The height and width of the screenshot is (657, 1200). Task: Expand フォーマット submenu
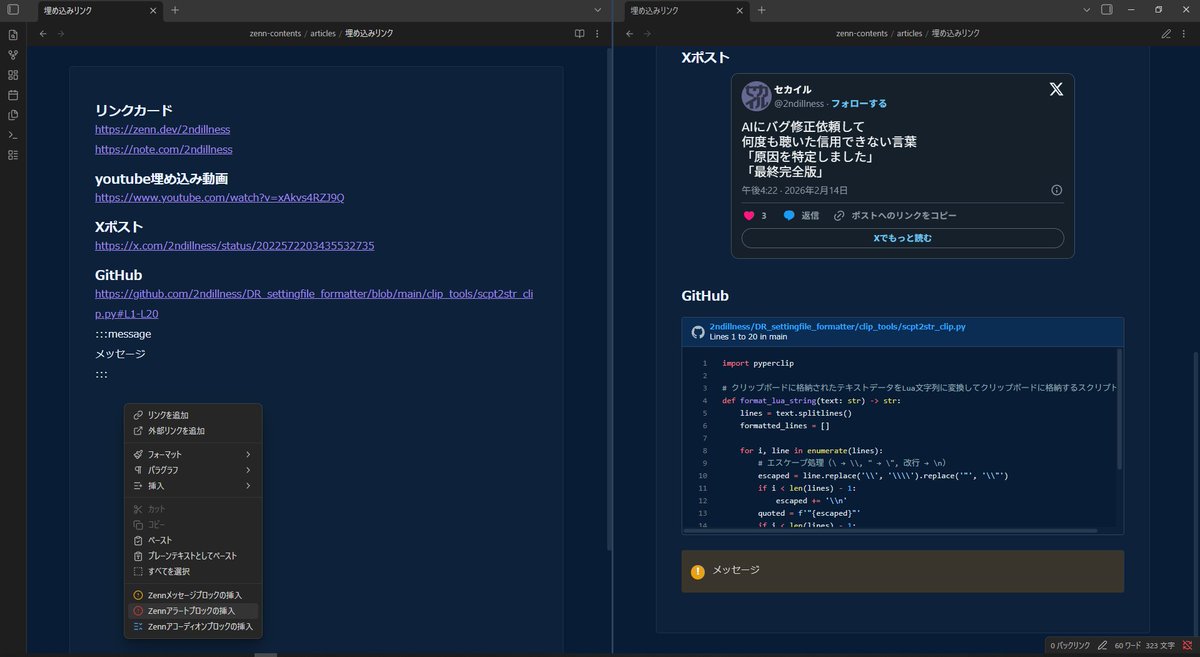pyautogui.click(x=193, y=454)
